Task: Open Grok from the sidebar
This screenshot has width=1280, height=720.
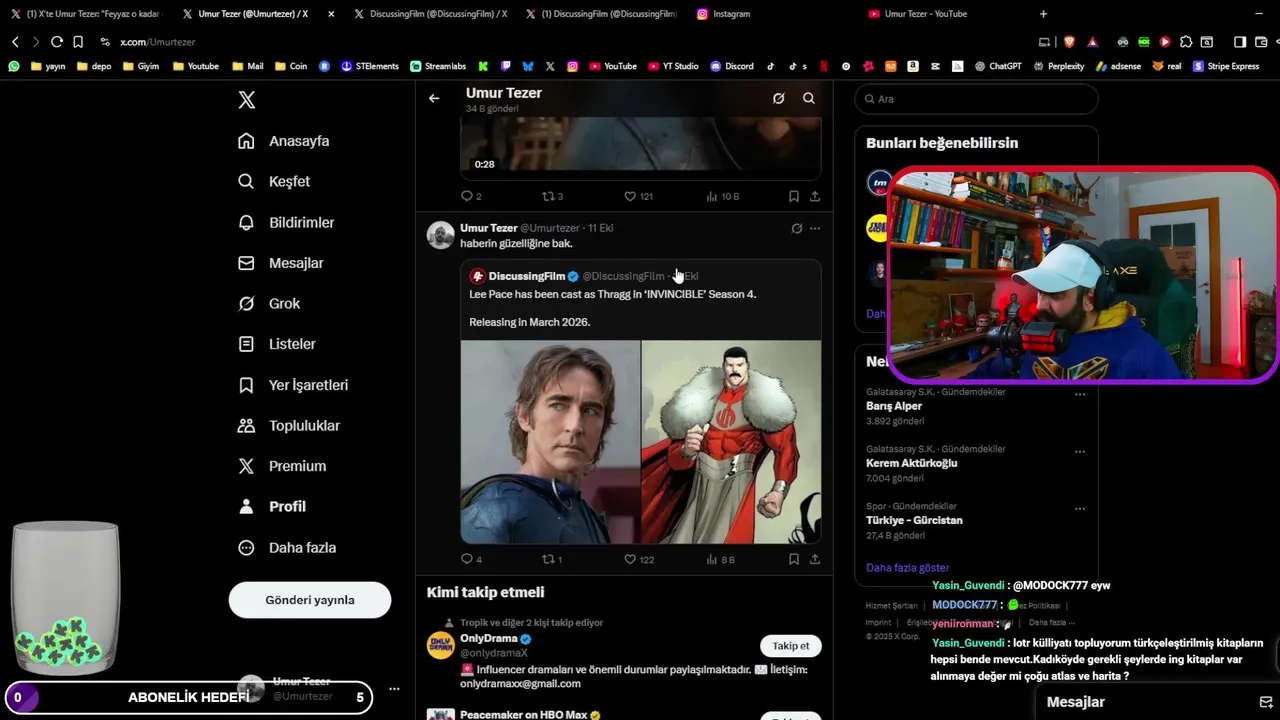Action: click(269, 303)
